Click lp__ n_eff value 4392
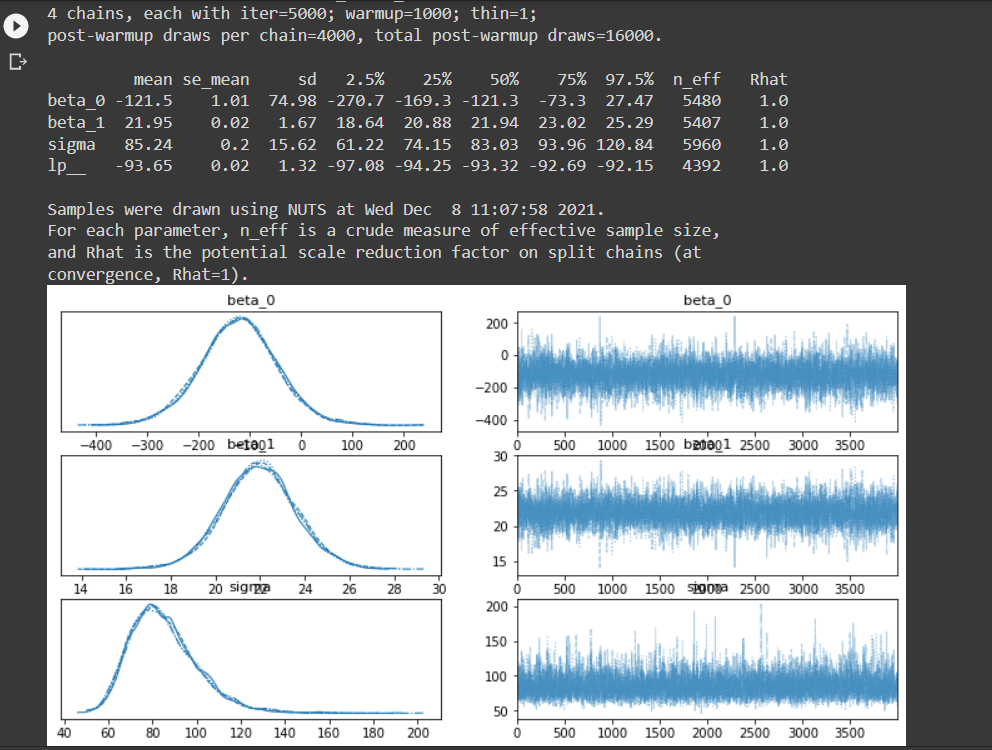The width and height of the screenshot is (992, 750). pos(702,166)
